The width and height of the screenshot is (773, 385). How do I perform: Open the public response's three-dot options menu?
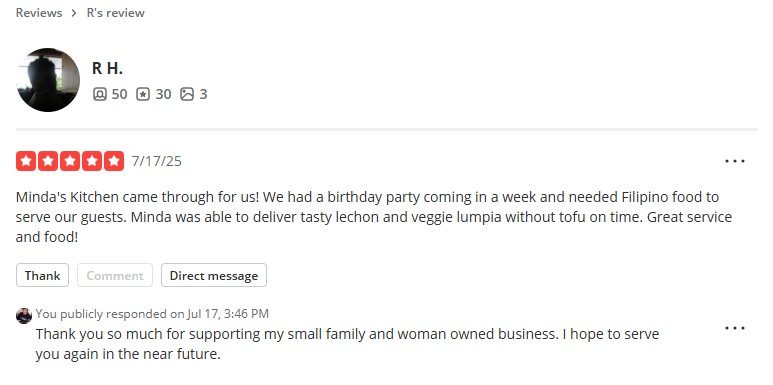tap(735, 328)
